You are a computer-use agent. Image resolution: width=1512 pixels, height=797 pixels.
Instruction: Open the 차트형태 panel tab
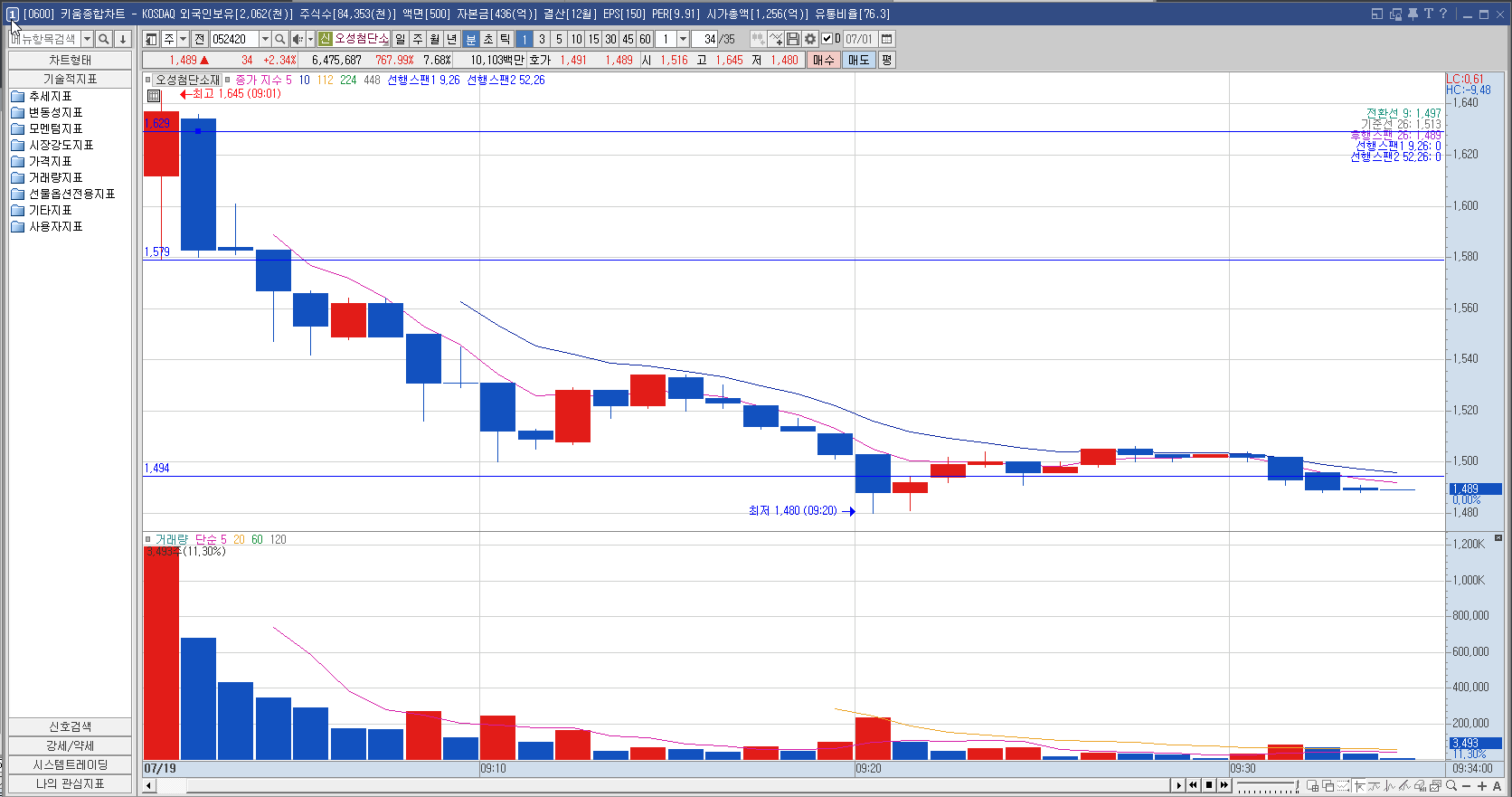pos(70,60)
